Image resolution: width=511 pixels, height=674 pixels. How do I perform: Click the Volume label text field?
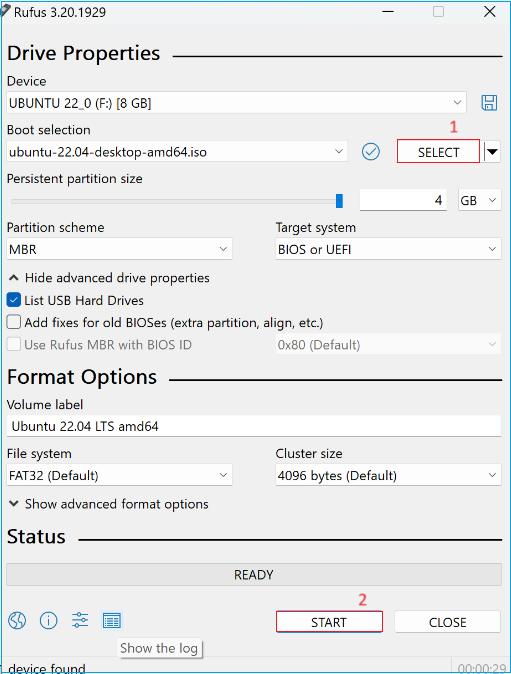coord(254,426)
